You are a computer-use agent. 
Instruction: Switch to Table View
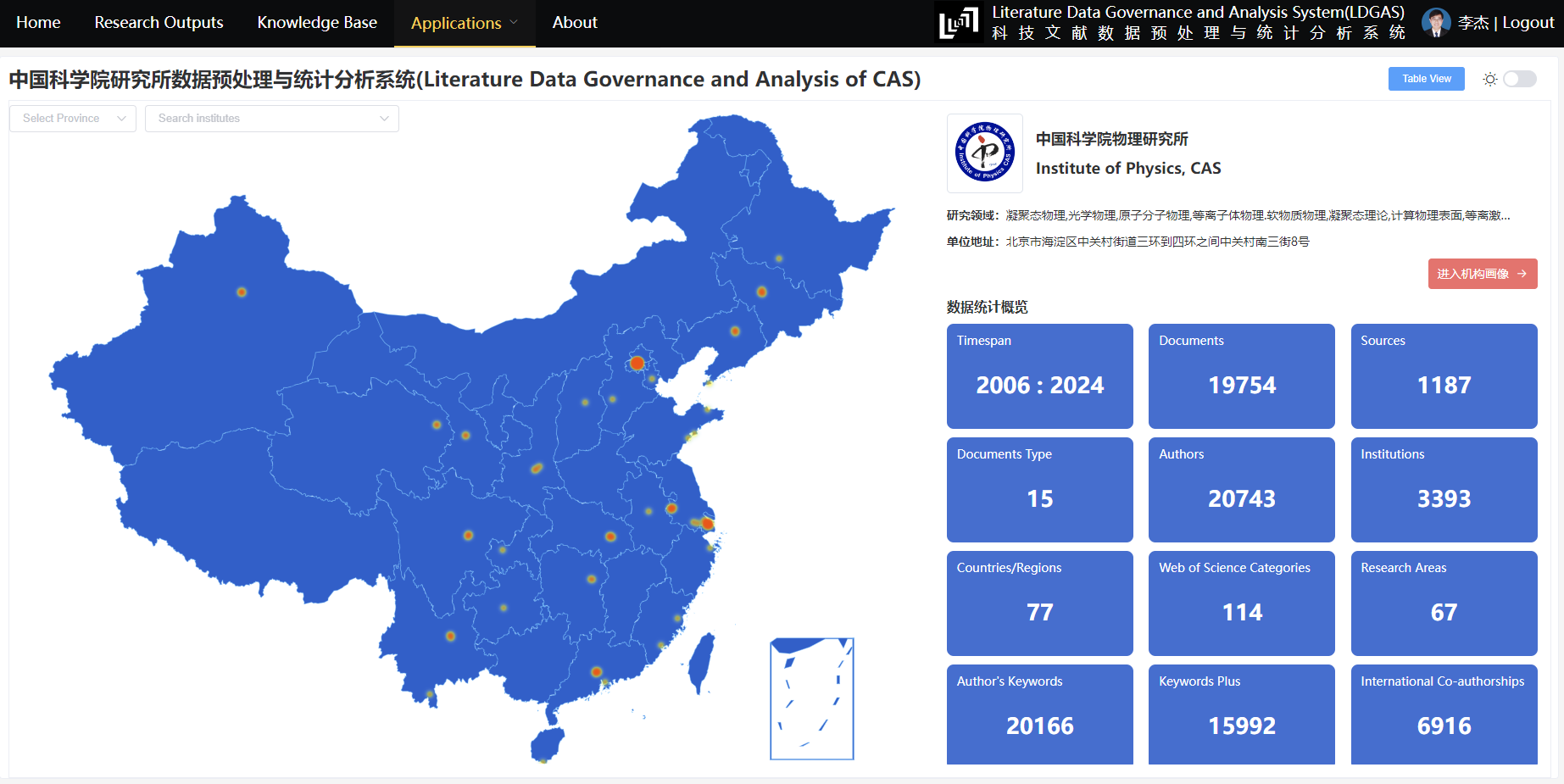(x=1426, y=79)
